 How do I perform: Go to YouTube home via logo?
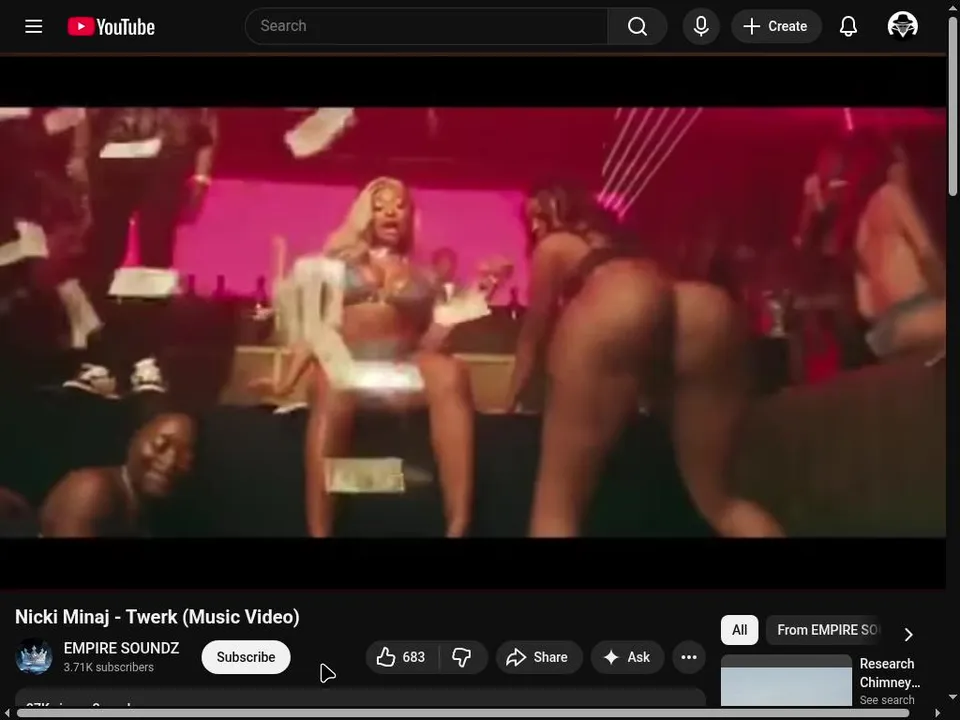111,26
